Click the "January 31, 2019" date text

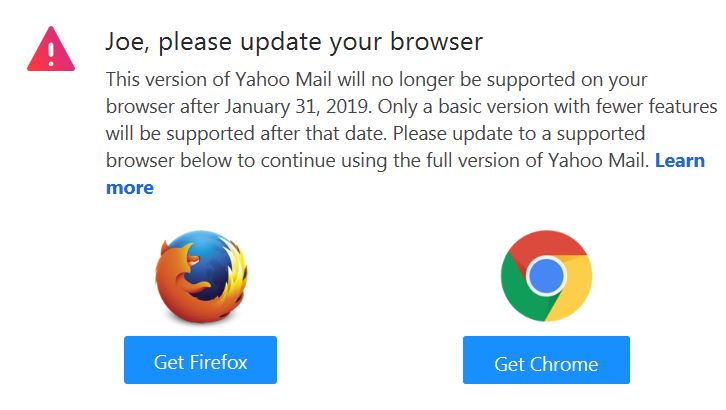click(x=298, y=107)
